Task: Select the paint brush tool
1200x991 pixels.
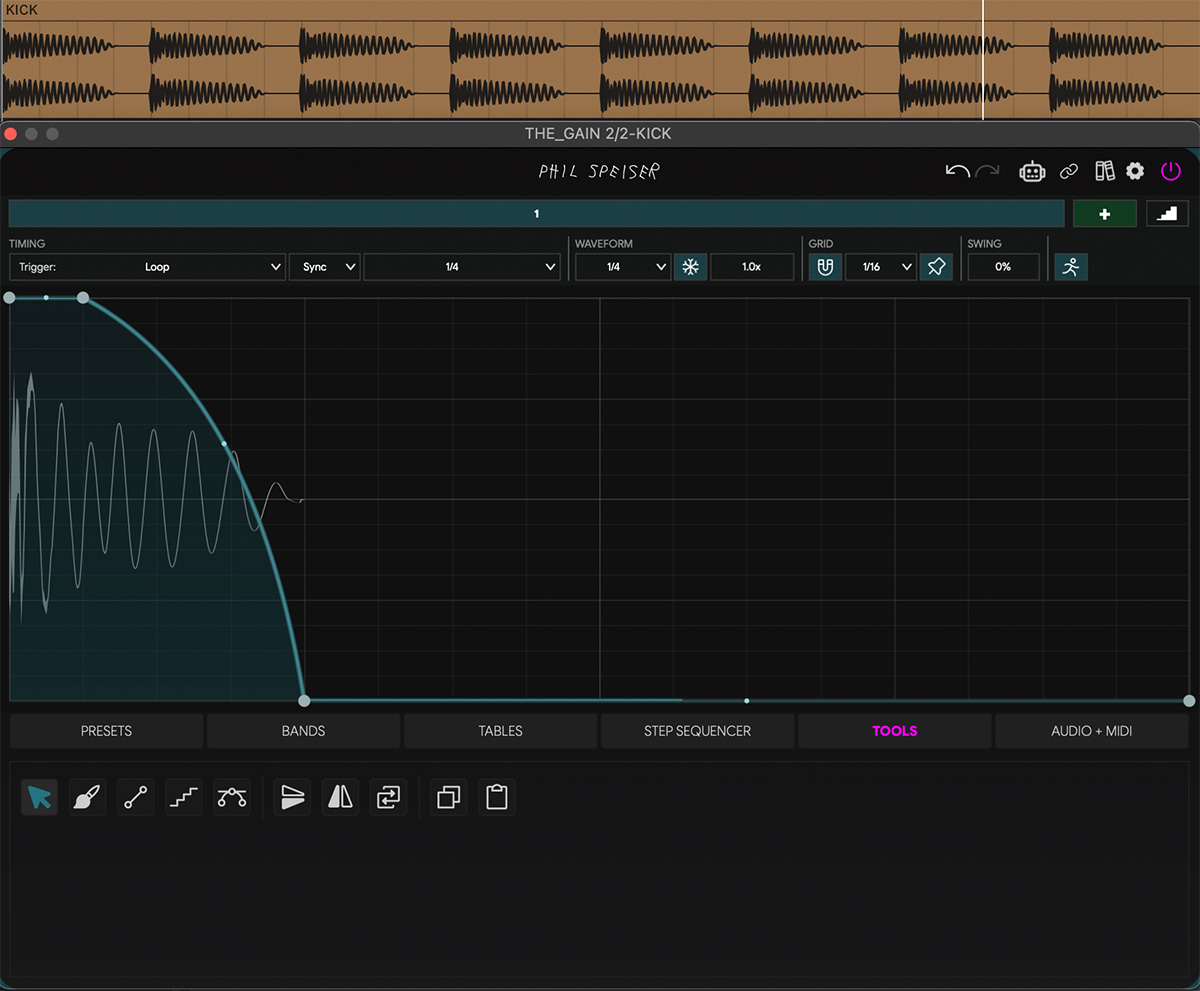Action: click(x=87, y=797)
